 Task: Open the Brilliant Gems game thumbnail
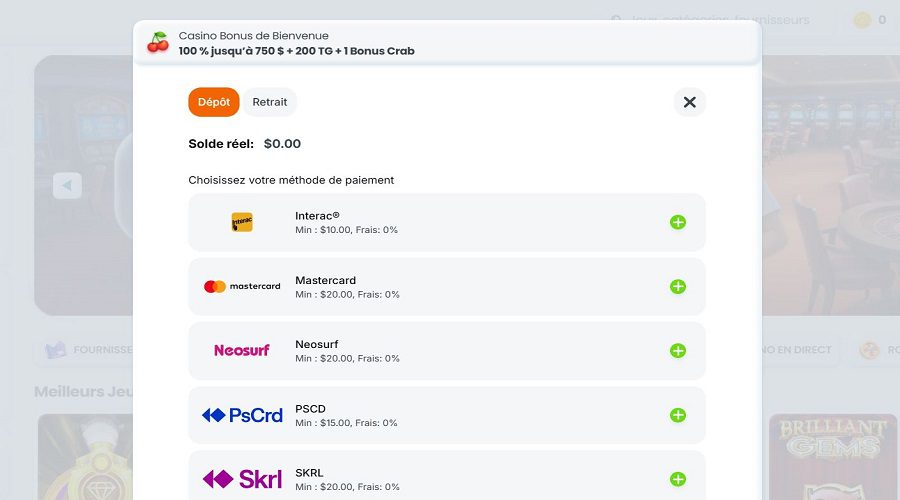click(x=833, y=457)
